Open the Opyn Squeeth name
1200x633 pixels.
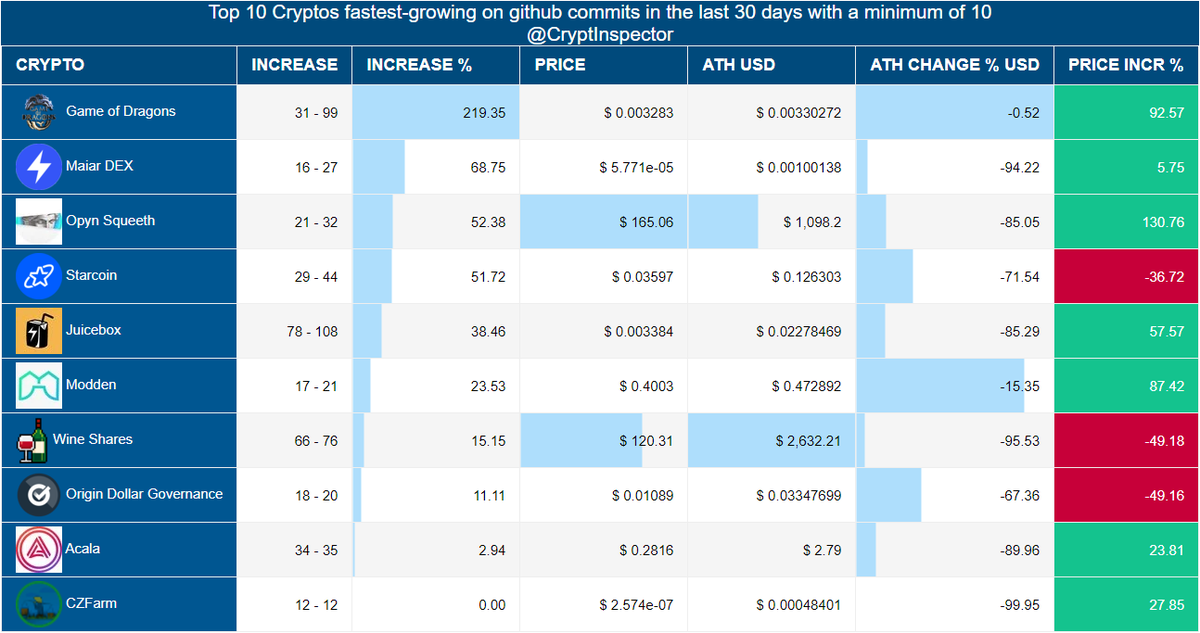[110, 221]
